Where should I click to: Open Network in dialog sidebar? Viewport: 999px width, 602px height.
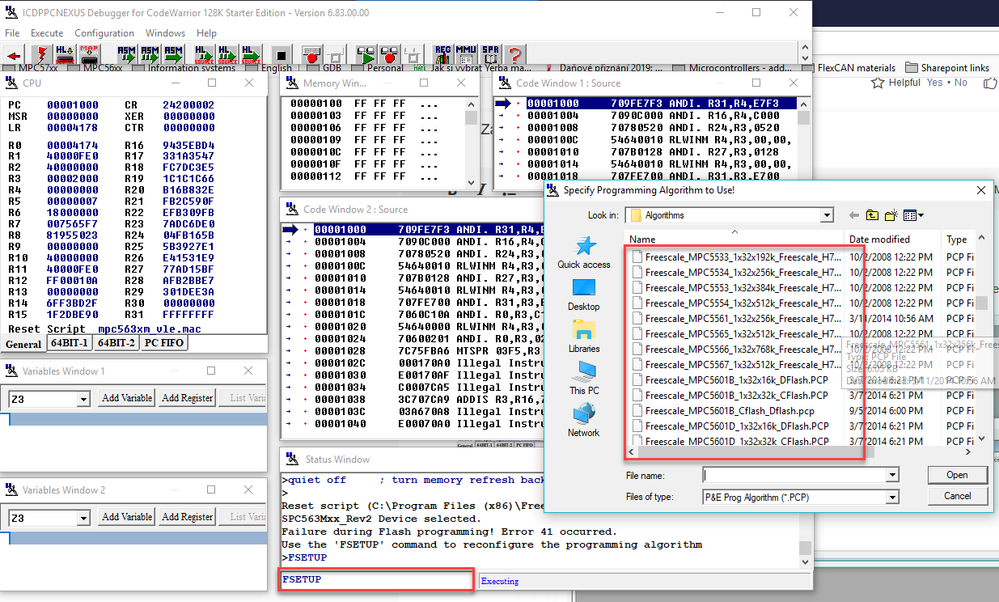[x=584, y=421]
